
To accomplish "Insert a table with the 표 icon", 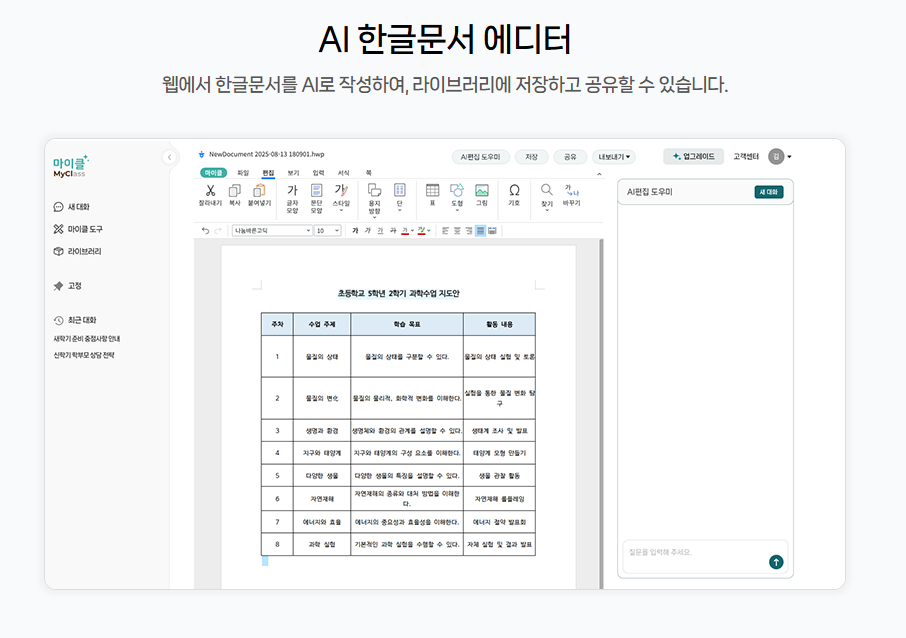I will coord(432,191).
